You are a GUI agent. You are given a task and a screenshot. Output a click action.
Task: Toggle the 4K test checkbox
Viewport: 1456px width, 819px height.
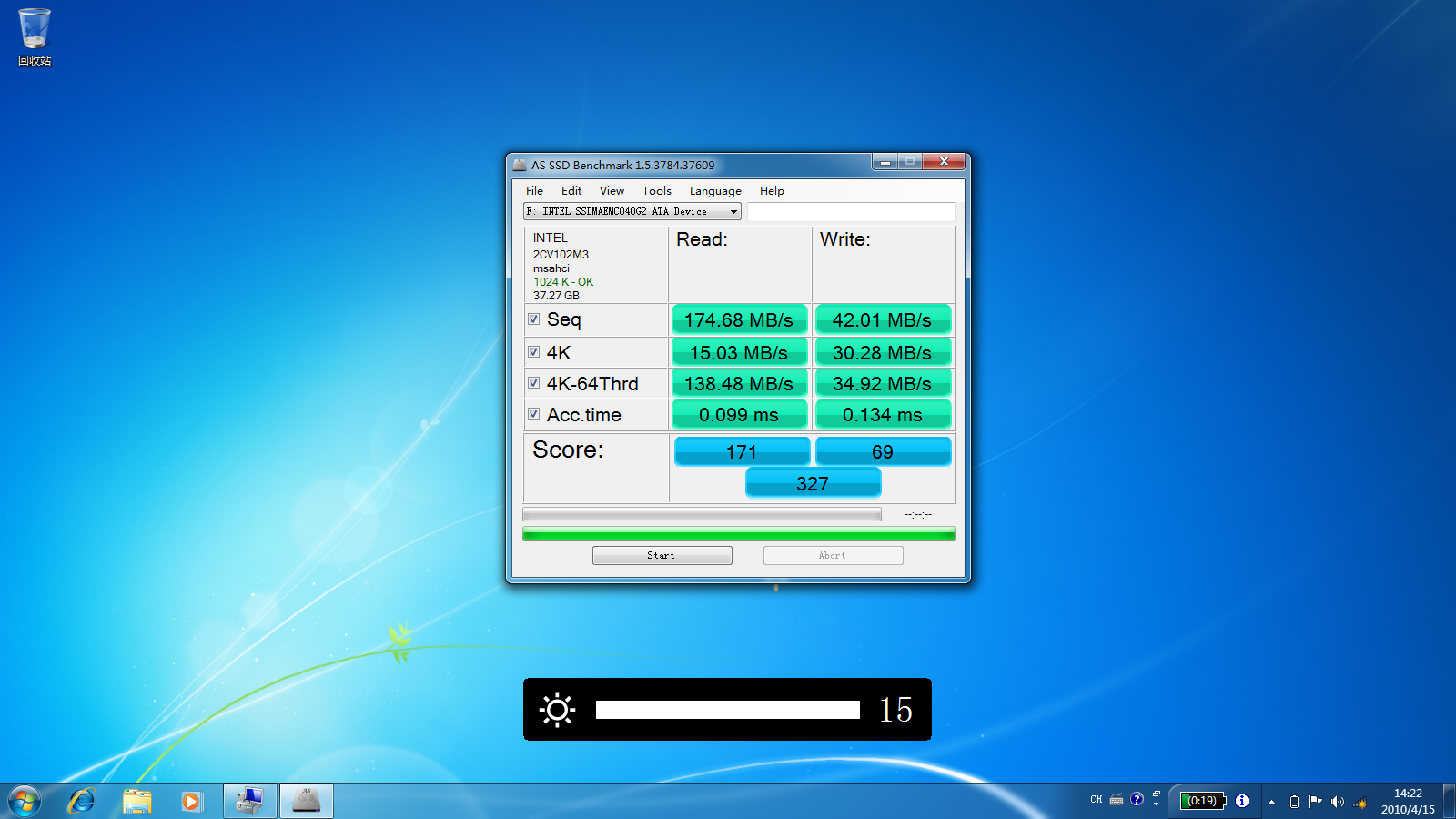534,352
